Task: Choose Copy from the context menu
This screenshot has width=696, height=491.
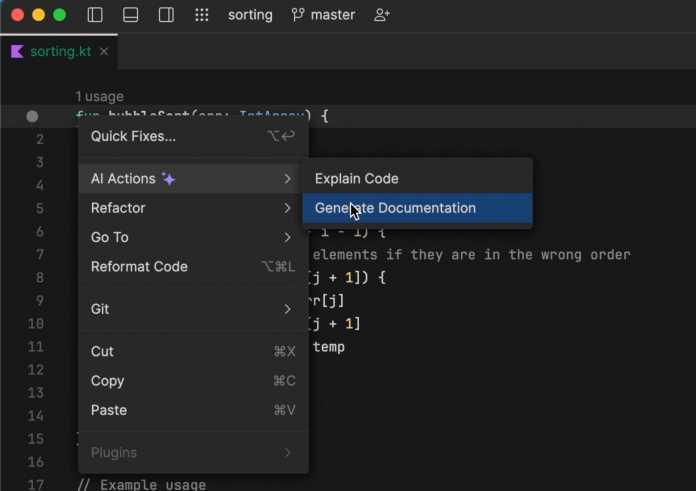Action: pos(108,381)
